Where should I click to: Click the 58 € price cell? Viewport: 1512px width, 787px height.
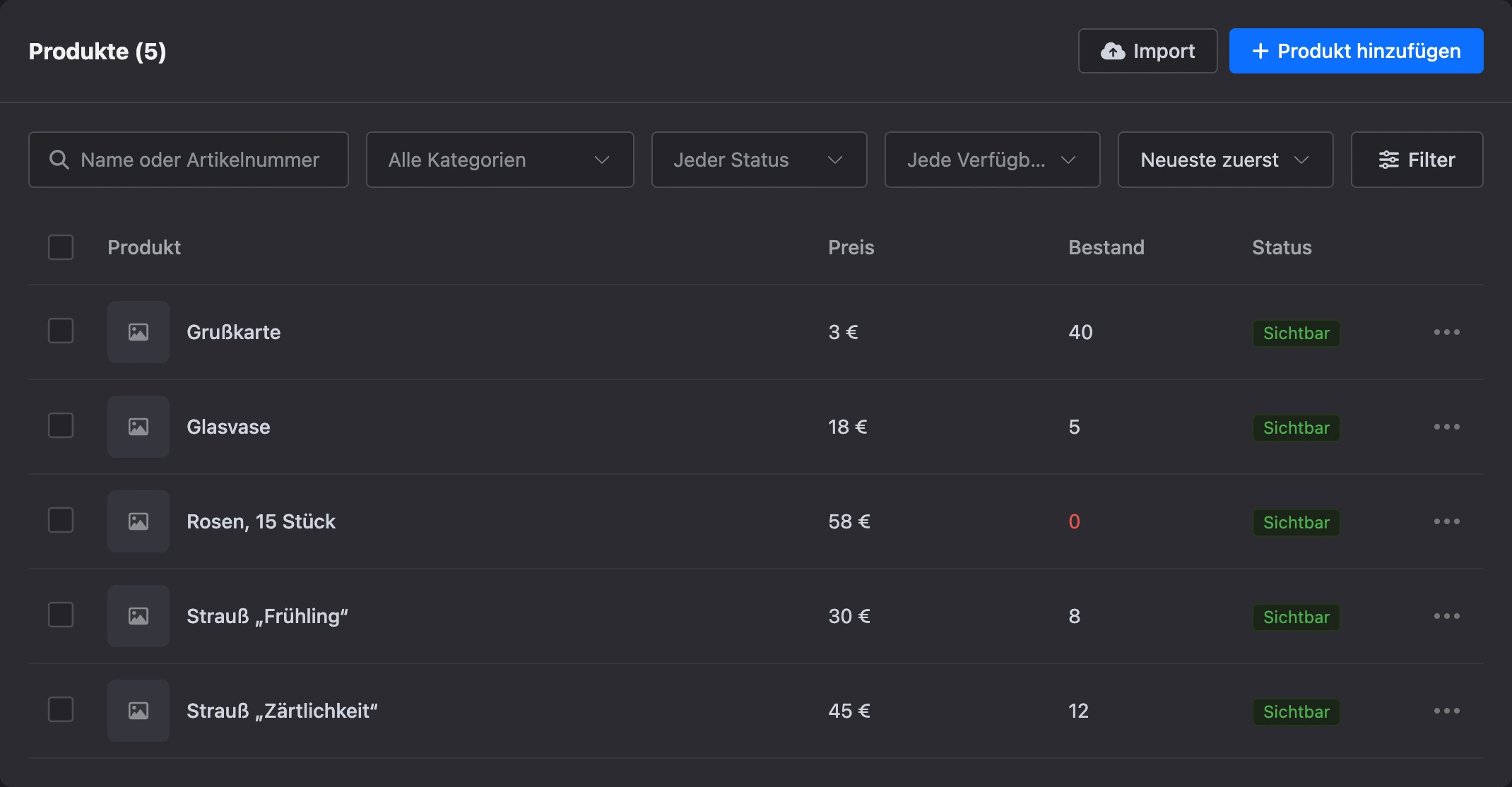pyautogui.click(x=849, y=521)
